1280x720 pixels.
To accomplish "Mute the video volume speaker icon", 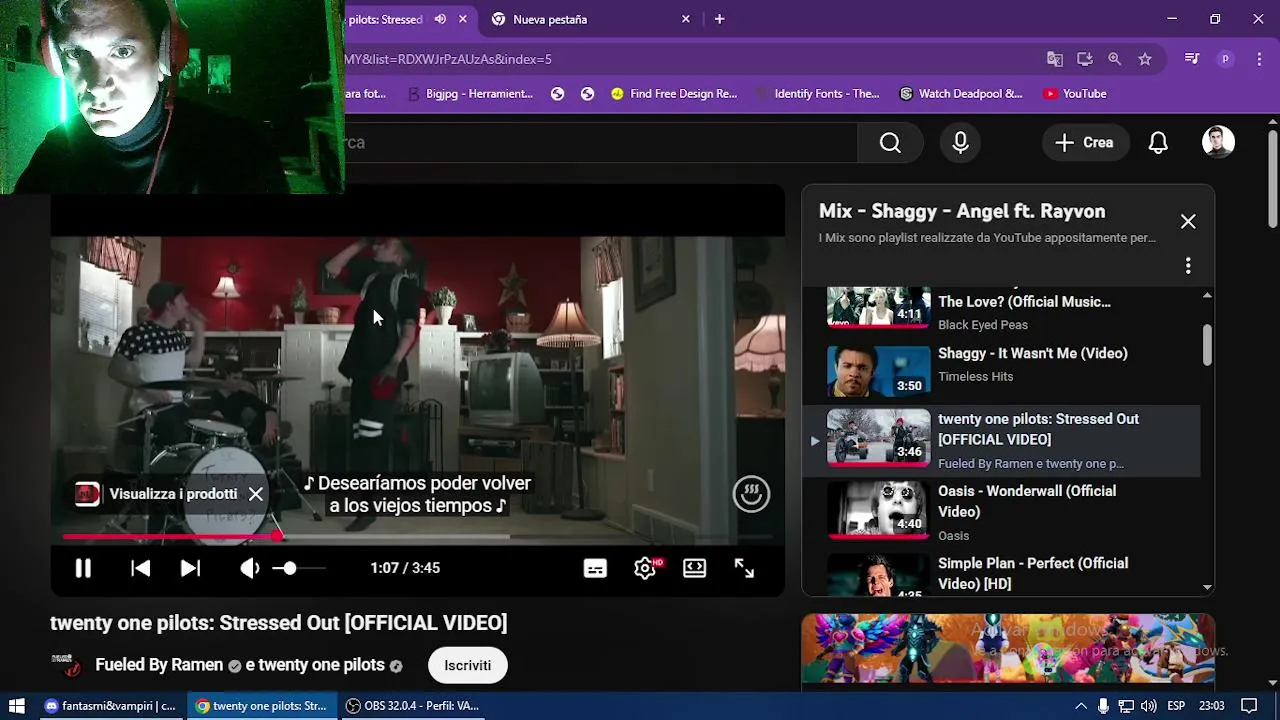I will tap(250, 568).
